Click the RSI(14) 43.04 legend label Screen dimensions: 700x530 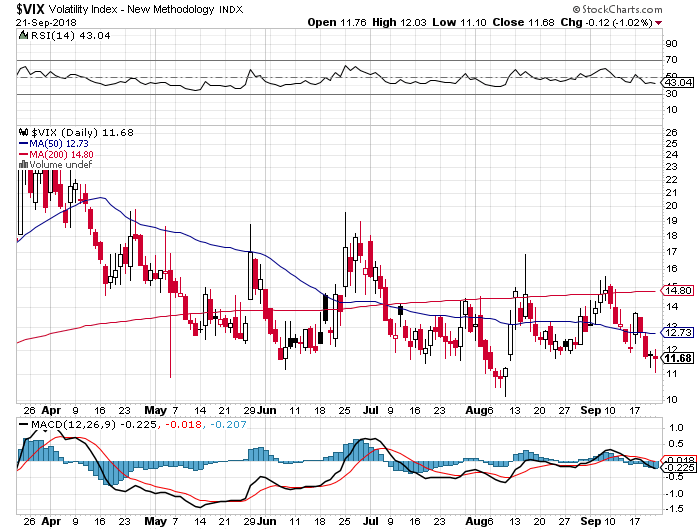tap(70, 35)
